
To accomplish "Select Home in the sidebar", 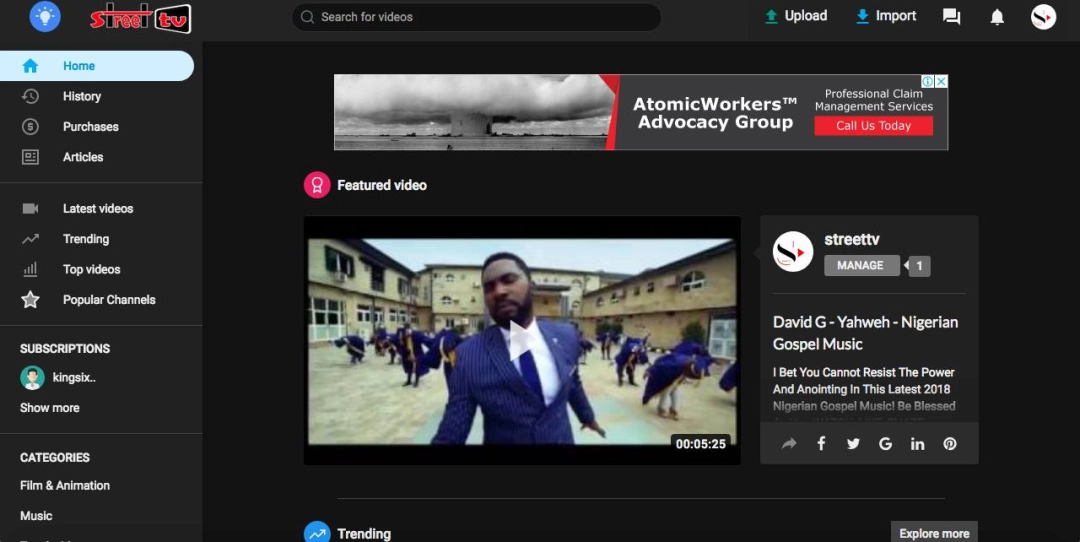I will (x=79, y=66).
